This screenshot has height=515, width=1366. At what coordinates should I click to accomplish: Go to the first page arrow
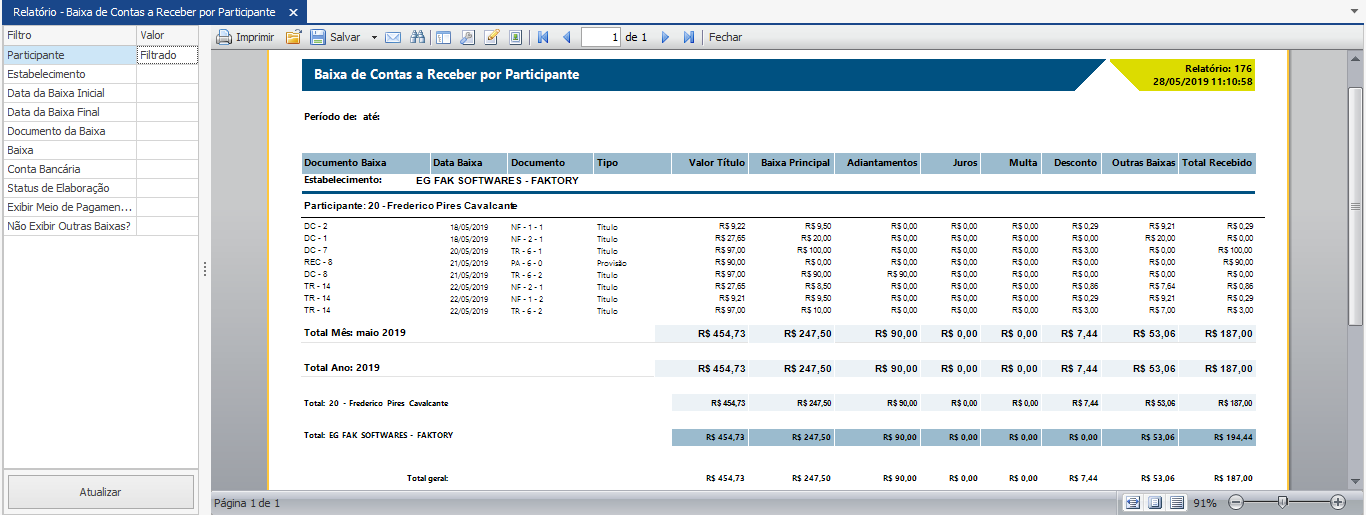pos(543,37)
